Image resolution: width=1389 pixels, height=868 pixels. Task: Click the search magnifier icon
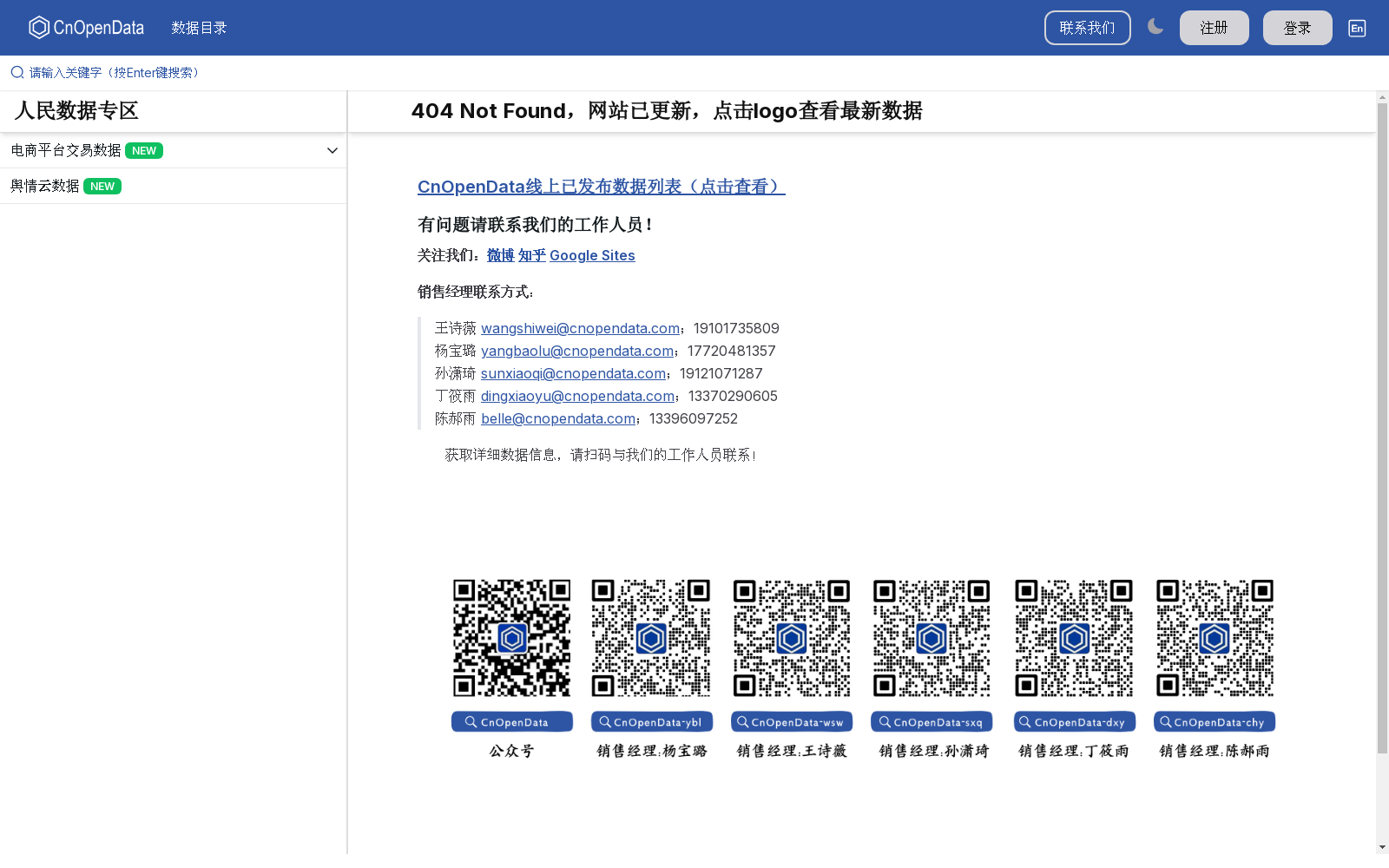tap(17, 72)
